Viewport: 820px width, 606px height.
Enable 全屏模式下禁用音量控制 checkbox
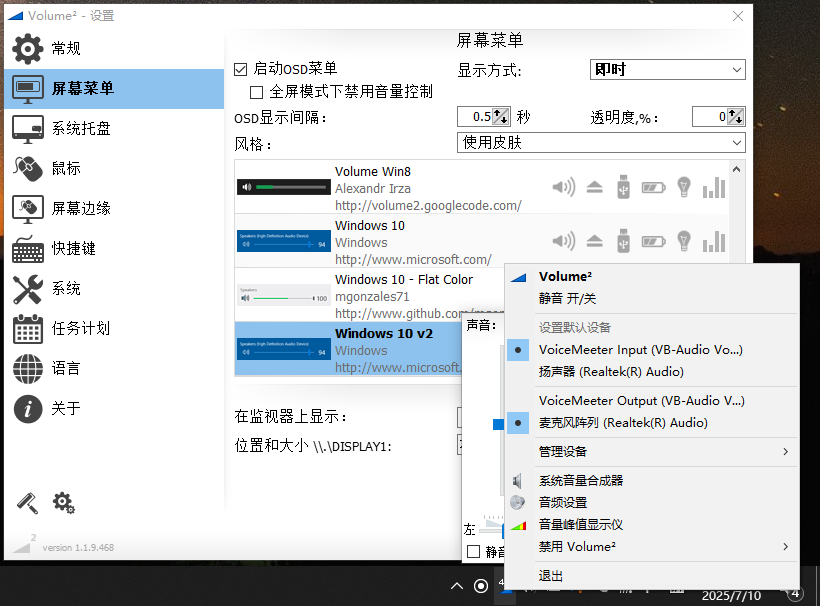click(x=256, y=91)
